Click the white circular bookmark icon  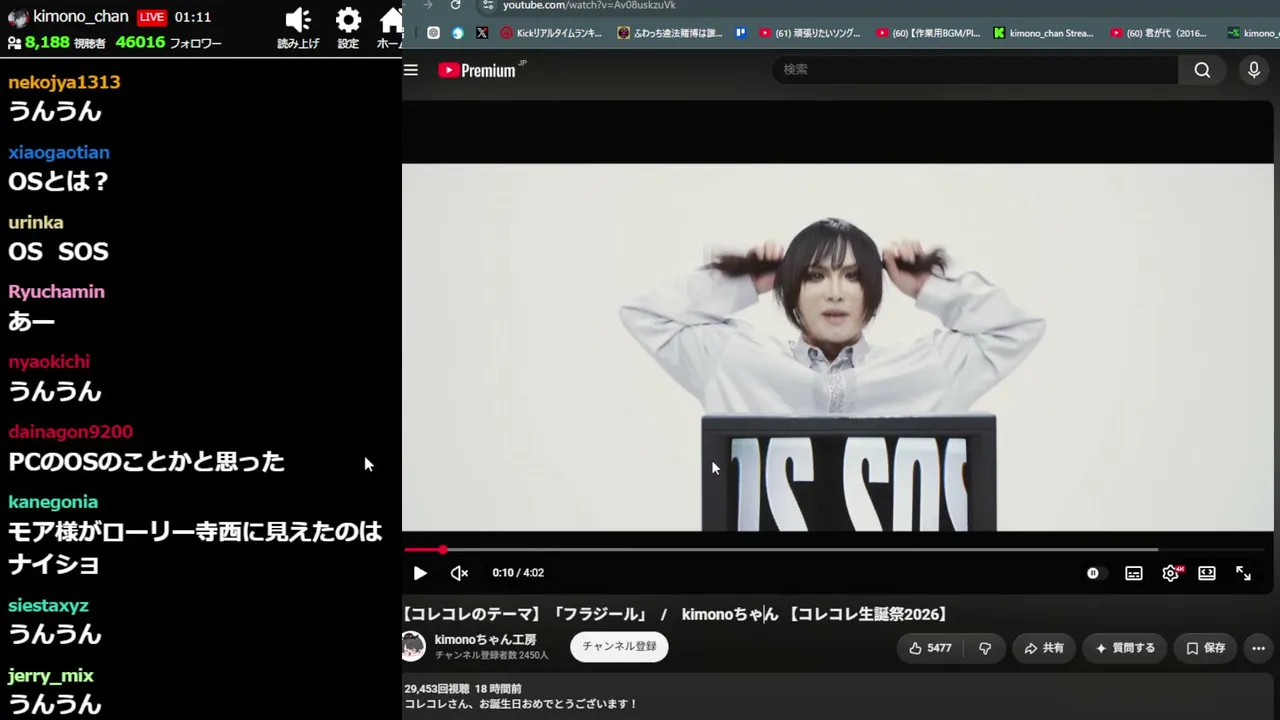(433, 33)
